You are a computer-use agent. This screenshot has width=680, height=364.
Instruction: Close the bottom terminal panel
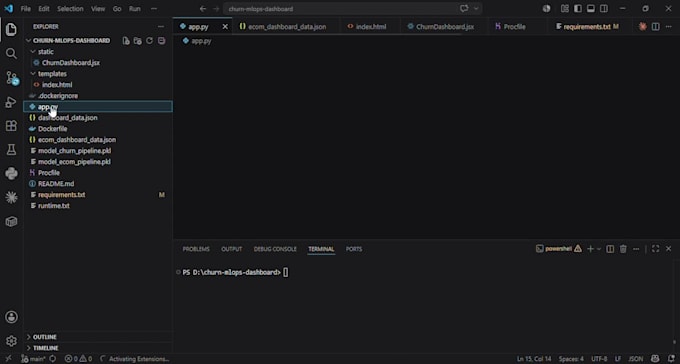(x=668, y=249)
